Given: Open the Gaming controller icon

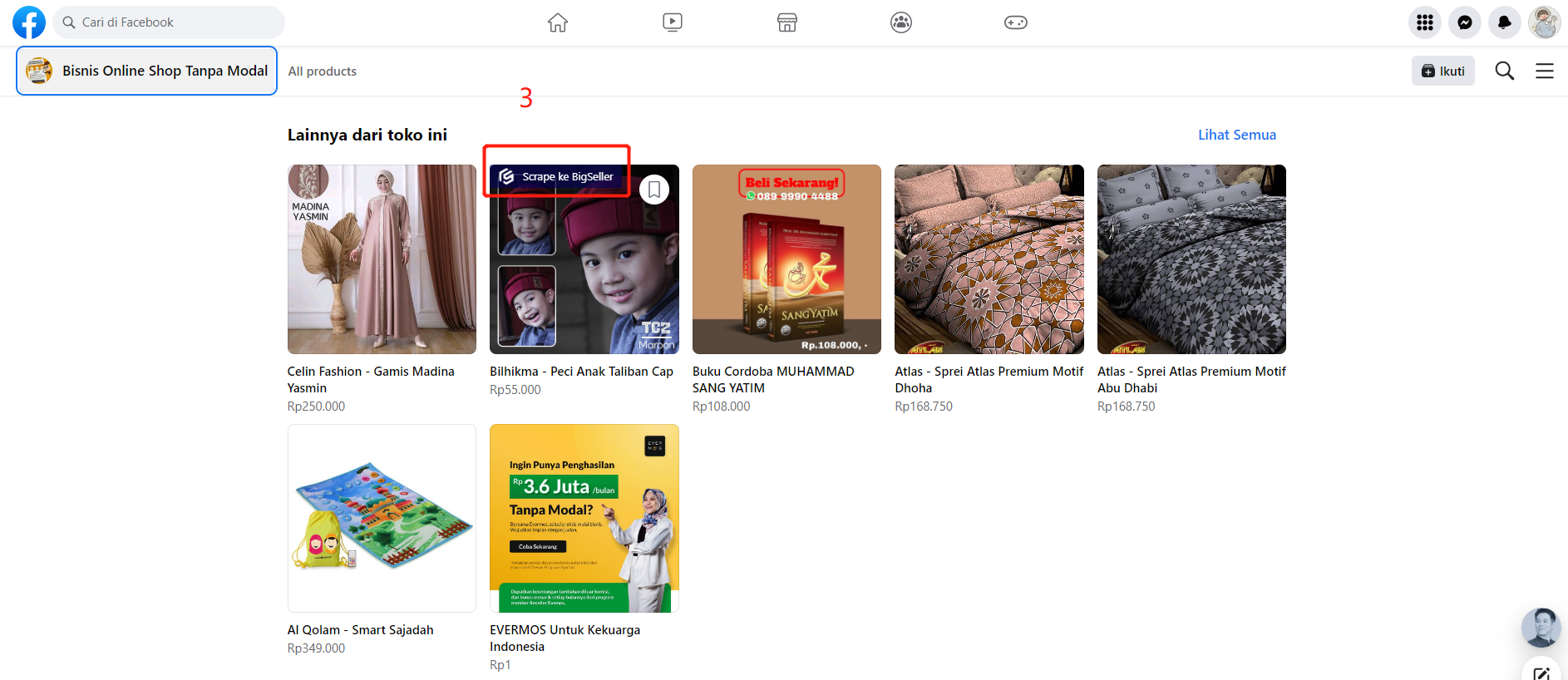Looking at the screenshot, I should coord(1016,22).
